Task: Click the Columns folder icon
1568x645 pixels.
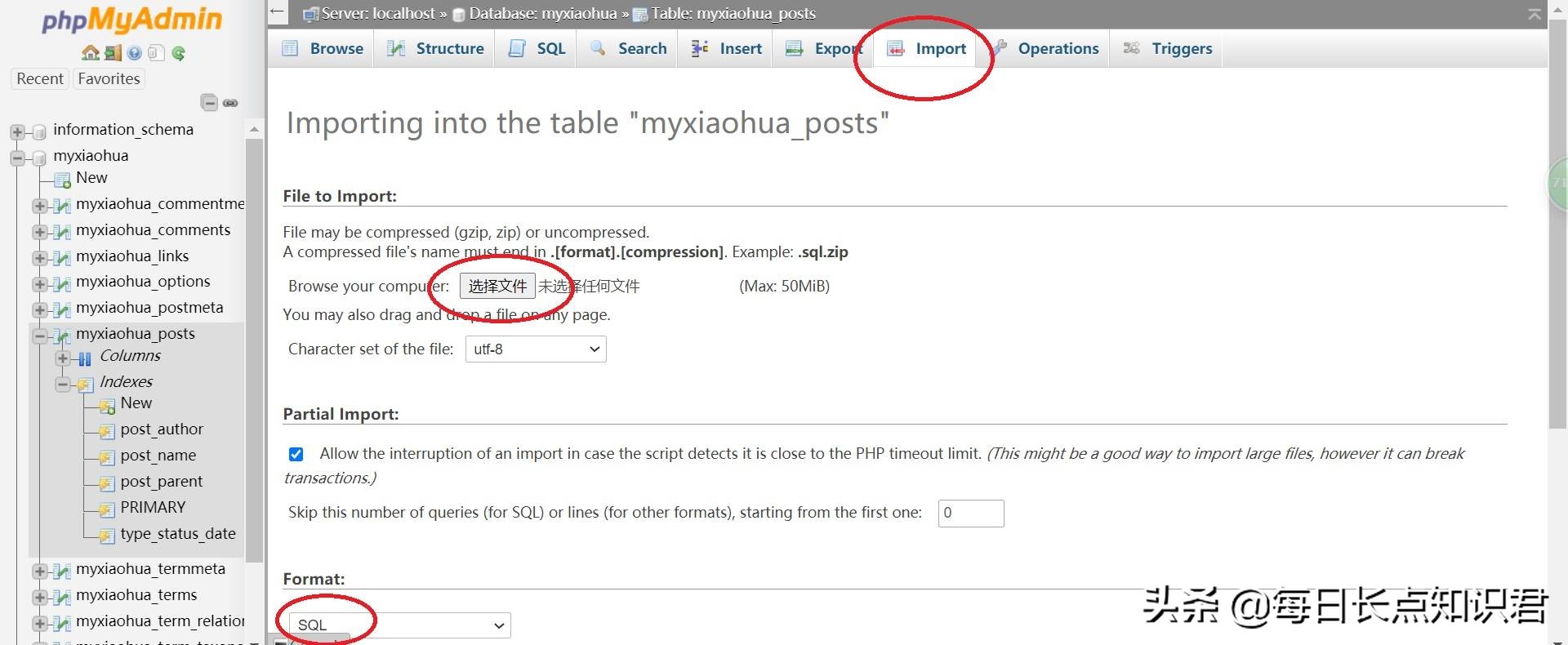Action: pyautogui.click(x=85, y=358)
